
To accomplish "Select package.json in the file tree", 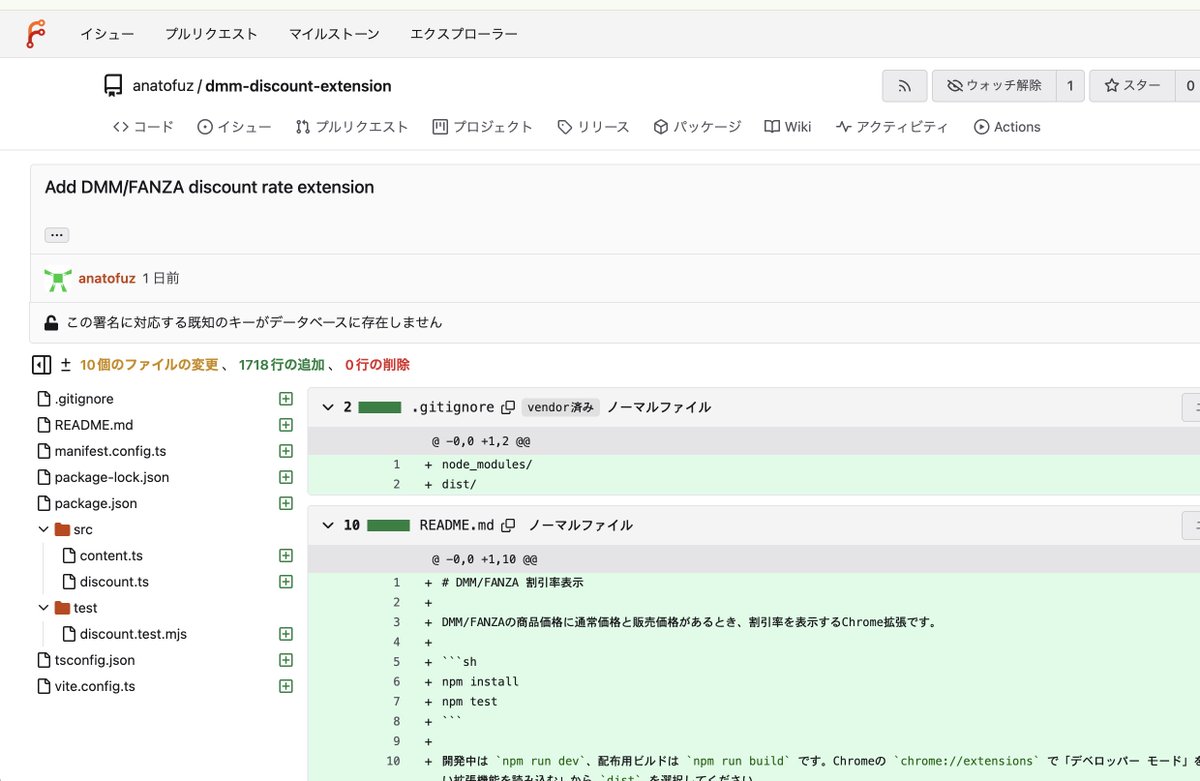I will click(96, 503).
